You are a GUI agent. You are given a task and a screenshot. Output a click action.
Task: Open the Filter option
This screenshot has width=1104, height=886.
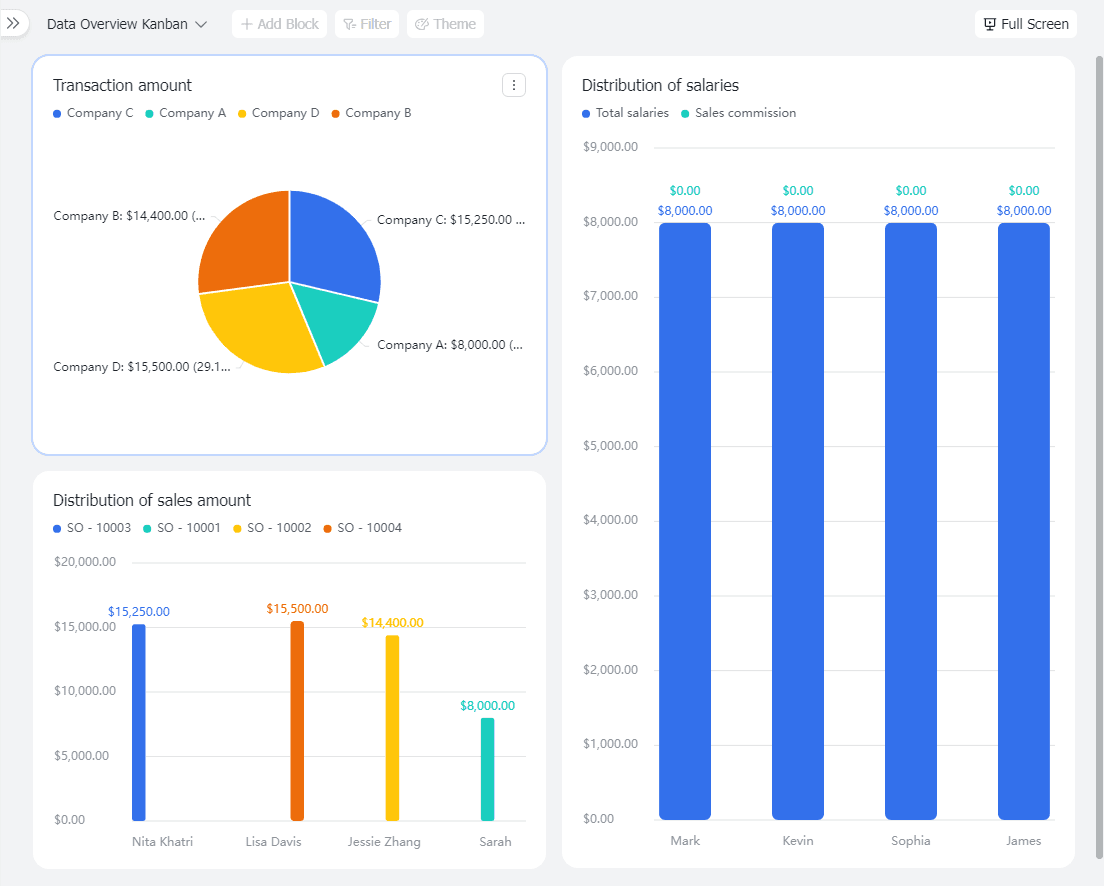coord(367,24)
